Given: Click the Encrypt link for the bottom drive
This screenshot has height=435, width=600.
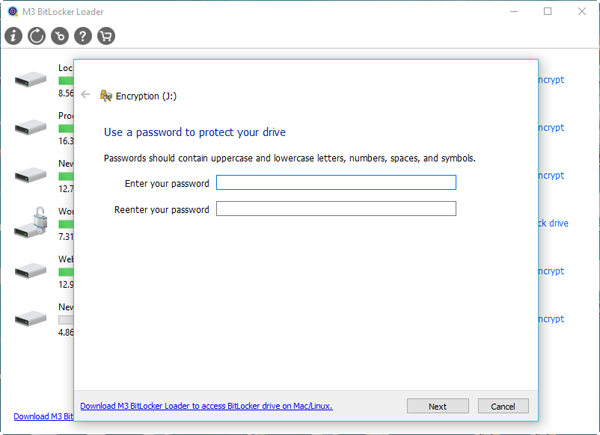Looking at the screenshot, I should tap(551, 319).
